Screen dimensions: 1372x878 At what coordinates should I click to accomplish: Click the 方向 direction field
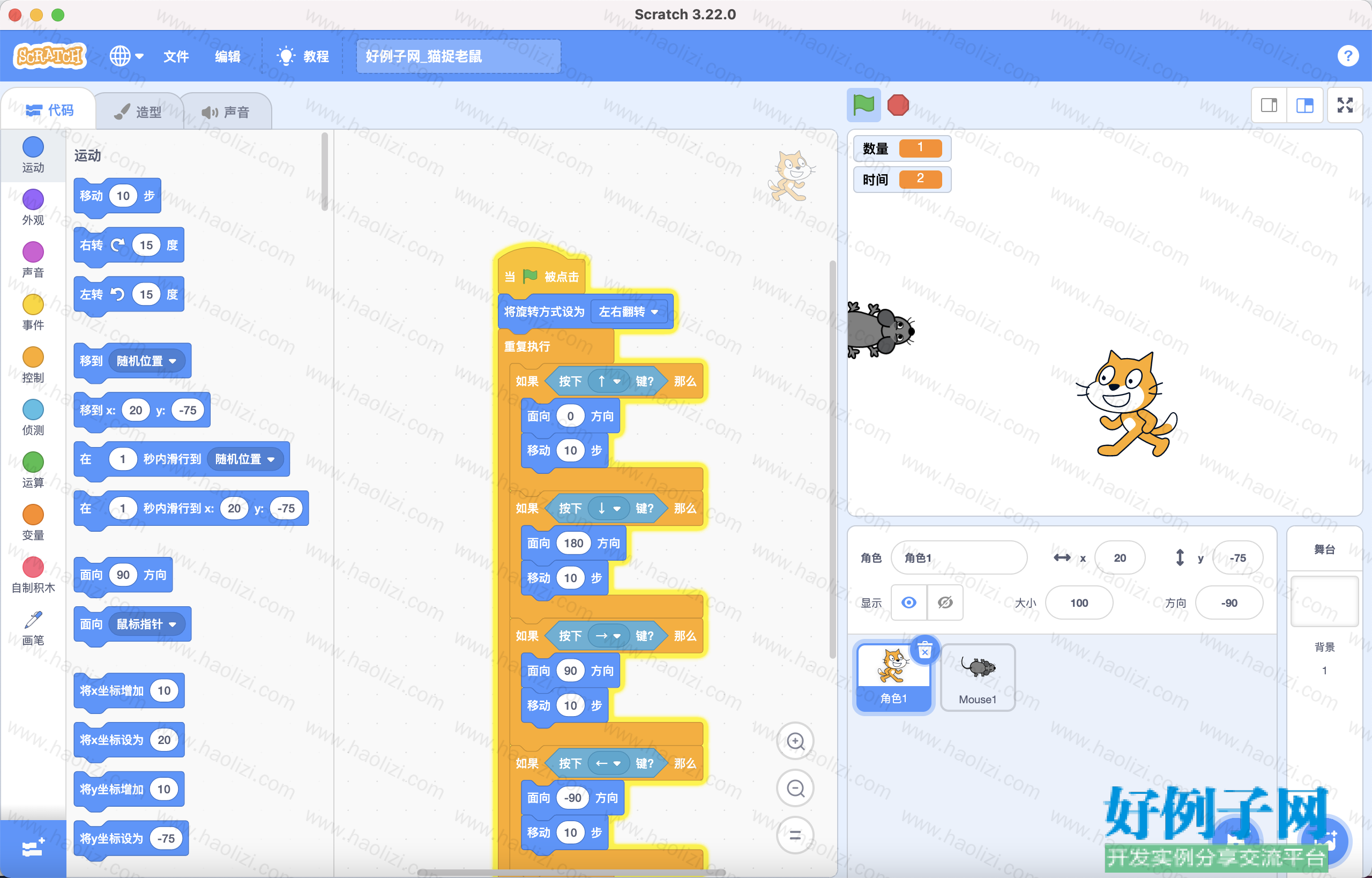tap(1229, 602)
